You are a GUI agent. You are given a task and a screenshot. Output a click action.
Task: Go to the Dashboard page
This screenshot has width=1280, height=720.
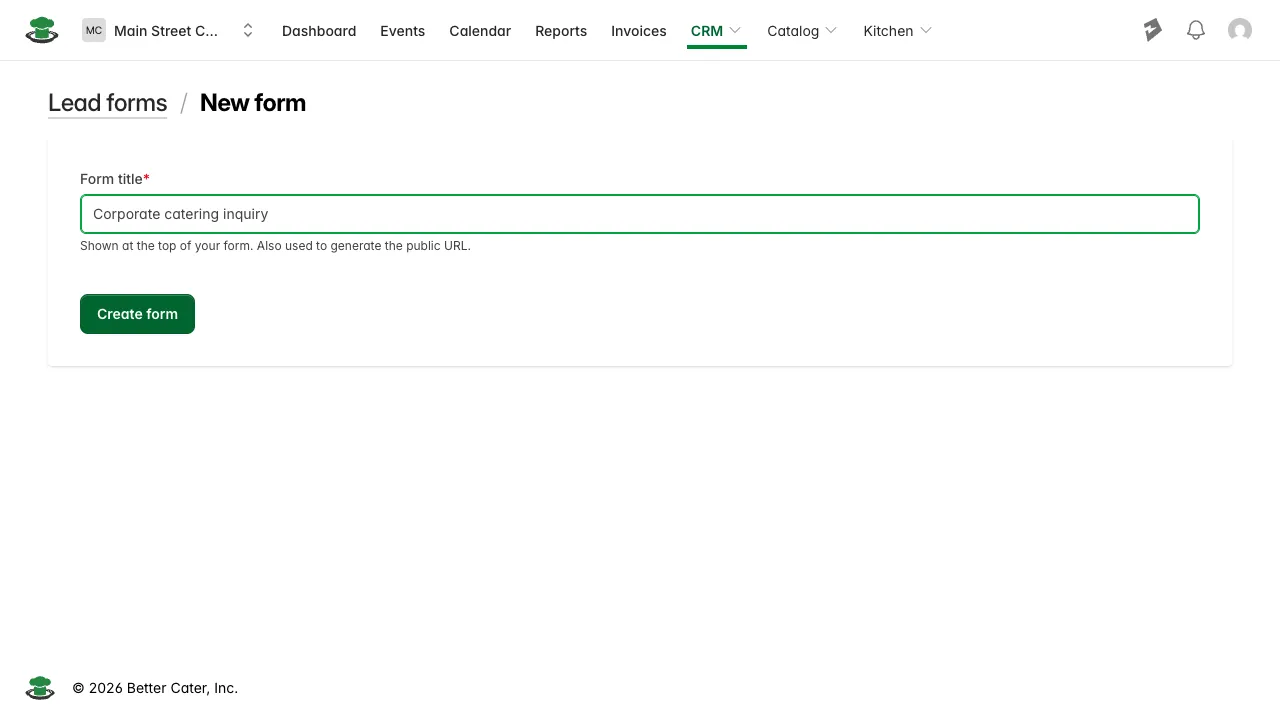(x=319, y=31)
